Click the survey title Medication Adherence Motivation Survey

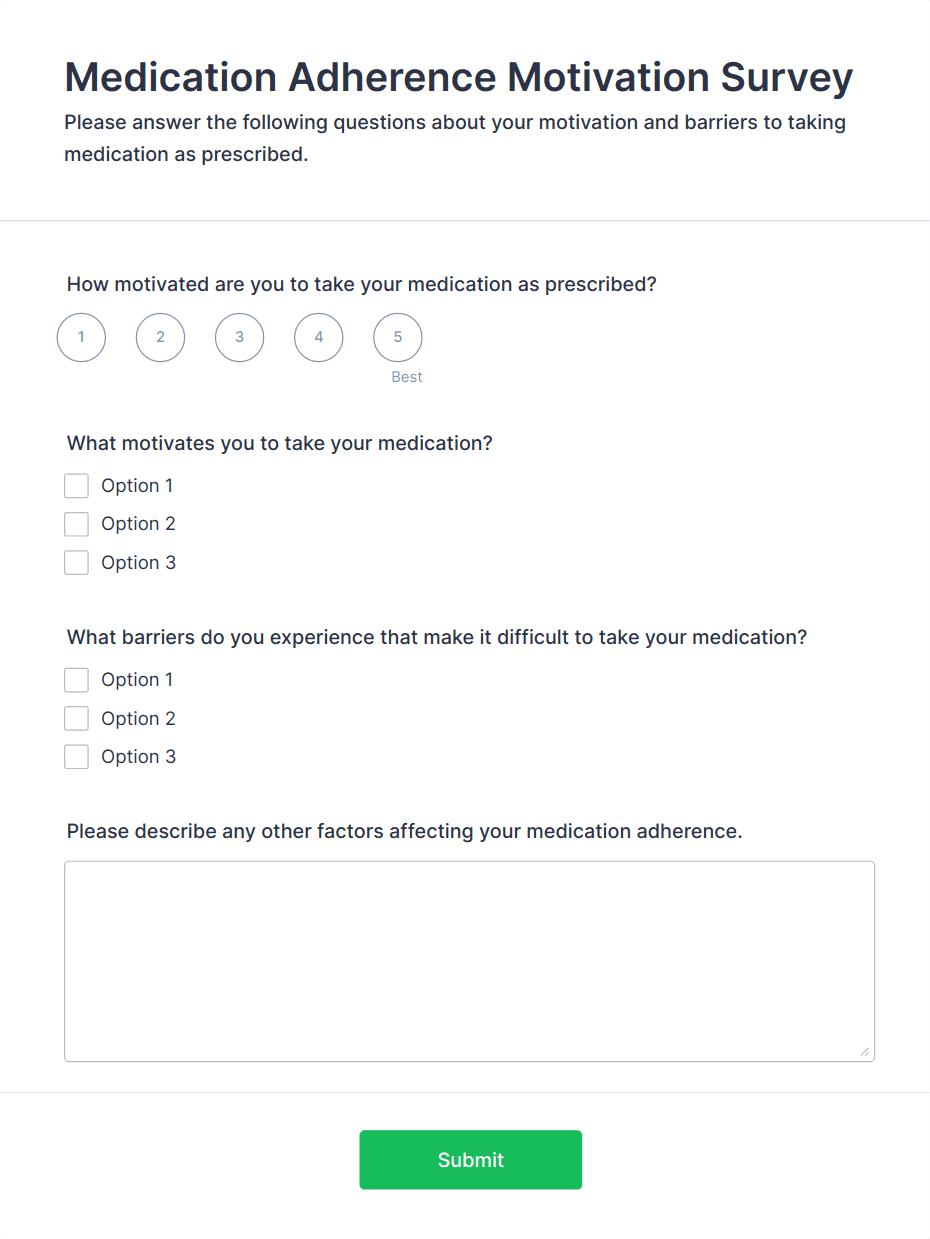[458, 77]
